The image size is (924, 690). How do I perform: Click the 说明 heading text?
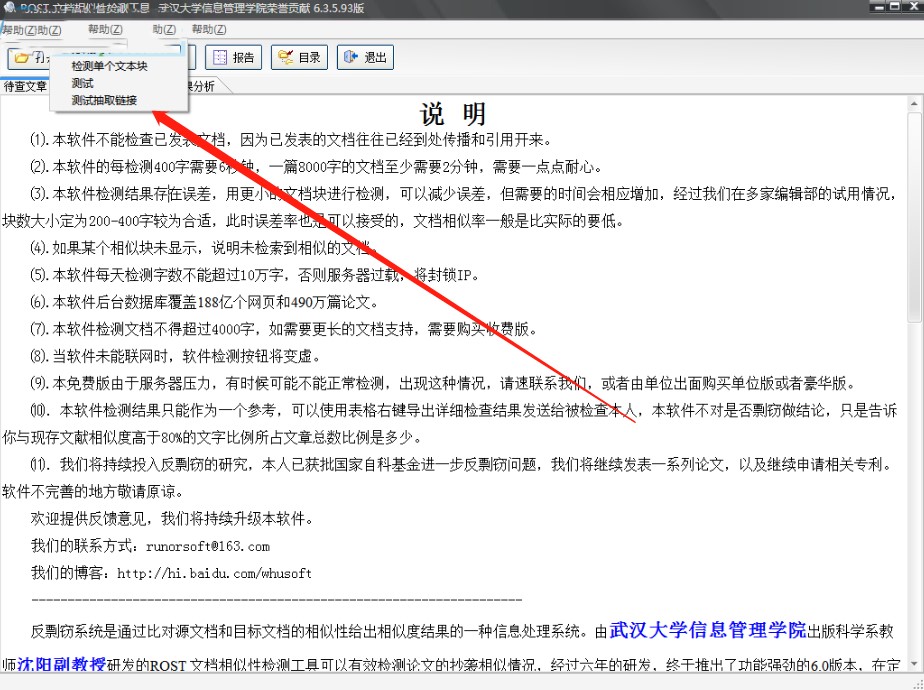click(x=453, y=114)
